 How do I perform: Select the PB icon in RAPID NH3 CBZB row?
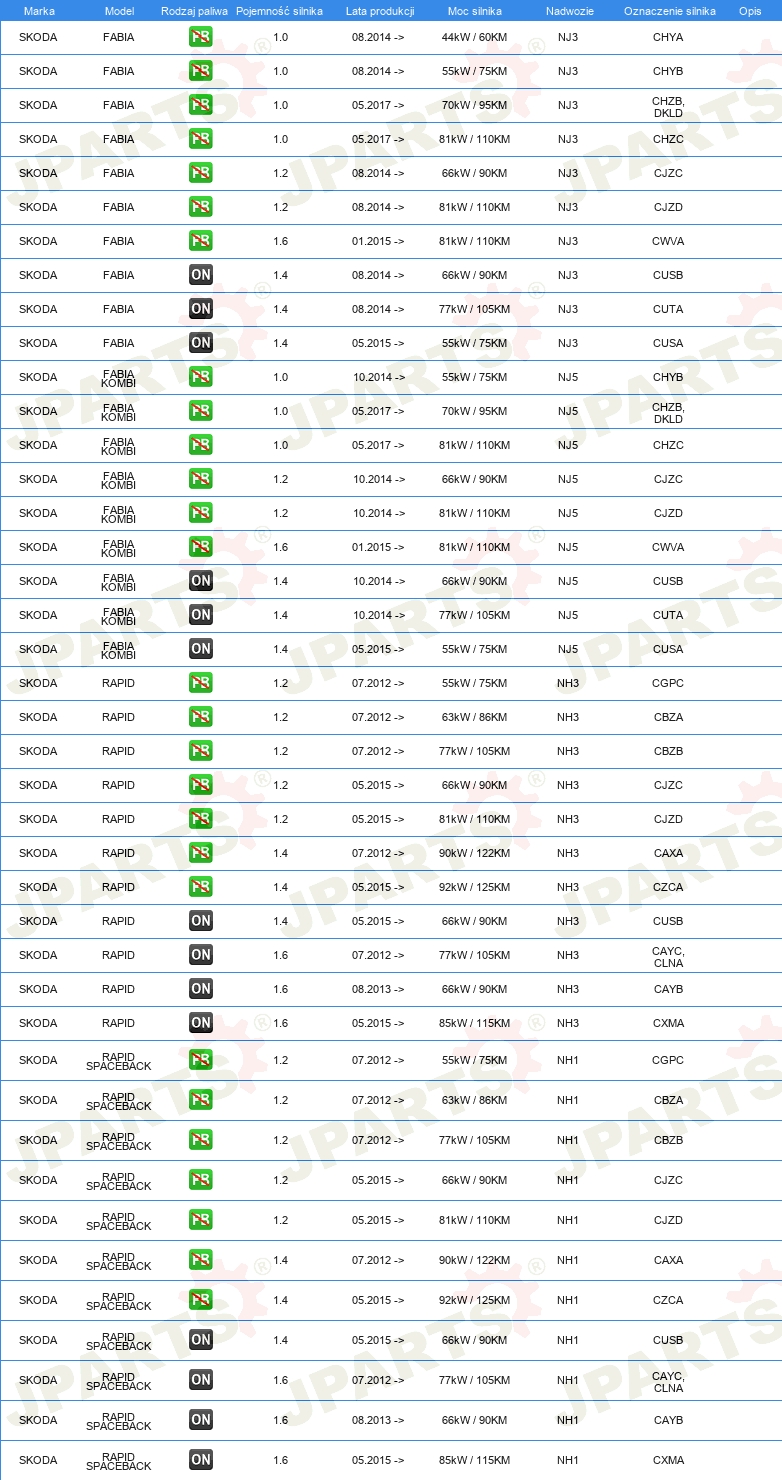pyautogui.click(x=201, y=751)
